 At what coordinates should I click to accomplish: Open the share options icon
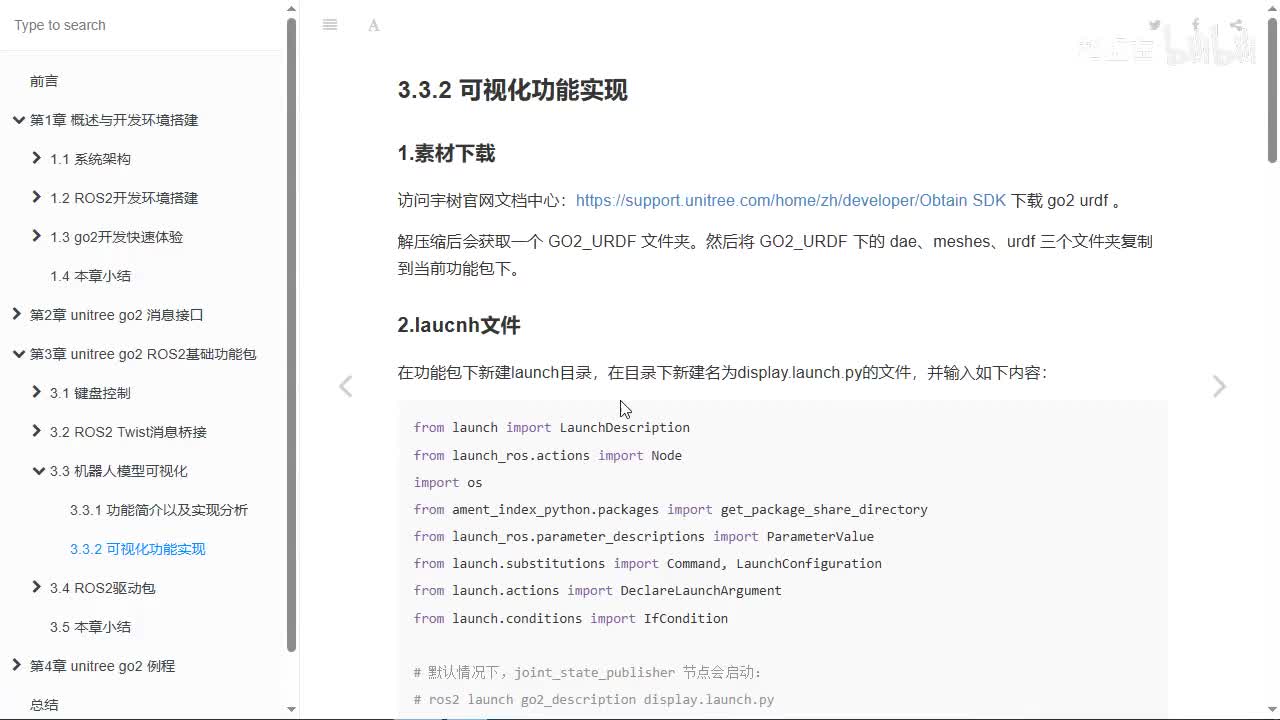point(1237,25)
